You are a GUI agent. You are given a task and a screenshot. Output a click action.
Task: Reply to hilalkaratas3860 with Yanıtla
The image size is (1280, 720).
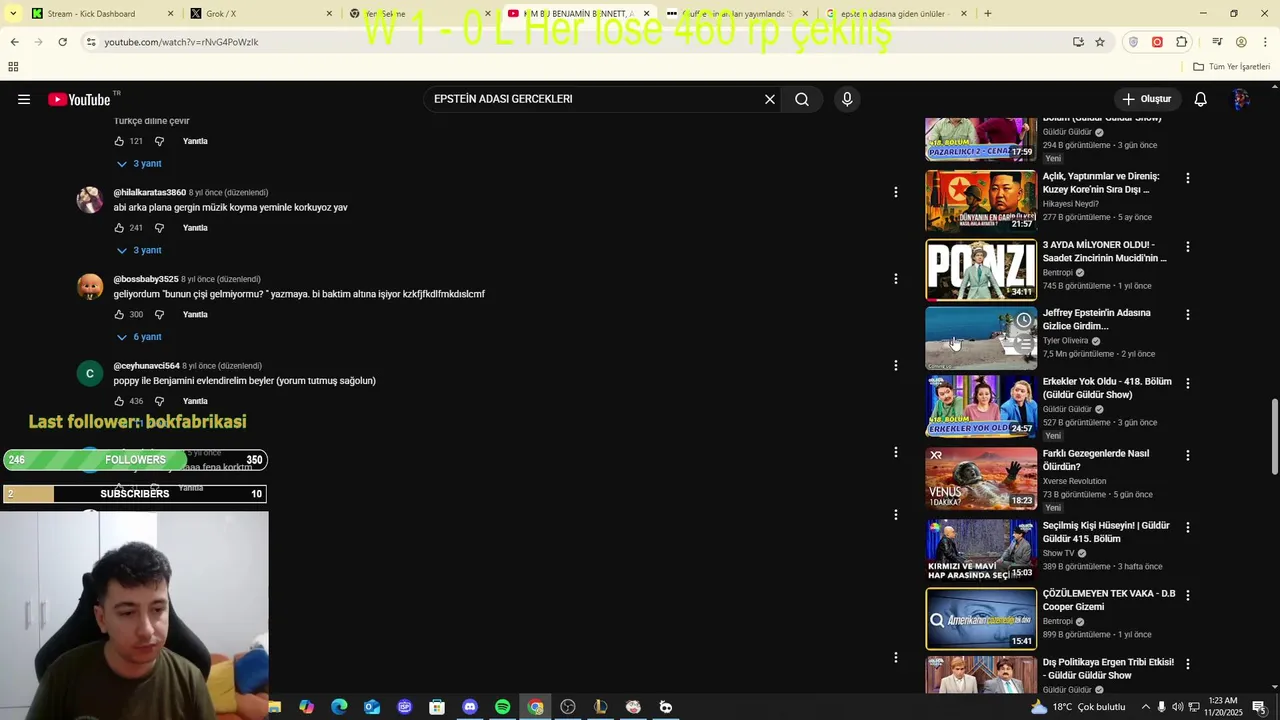(195, 228)
